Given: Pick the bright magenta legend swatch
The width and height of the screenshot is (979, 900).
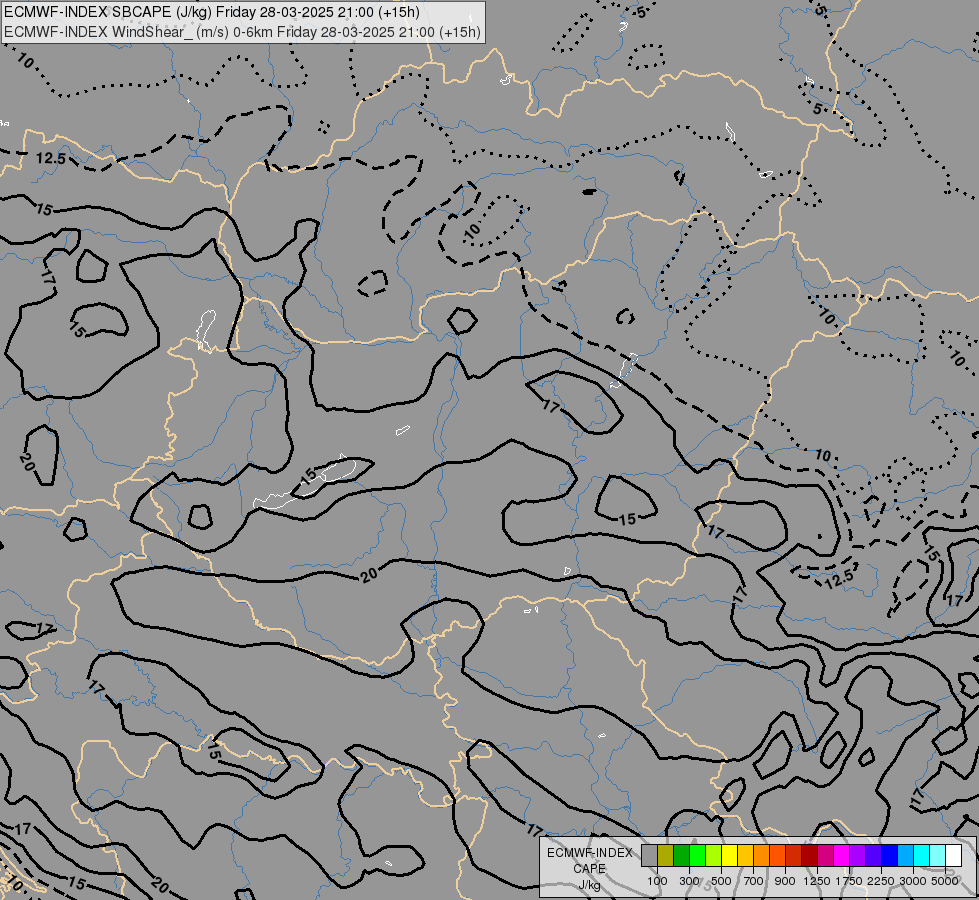Looking at the screenshot, I should coord(842,856).
